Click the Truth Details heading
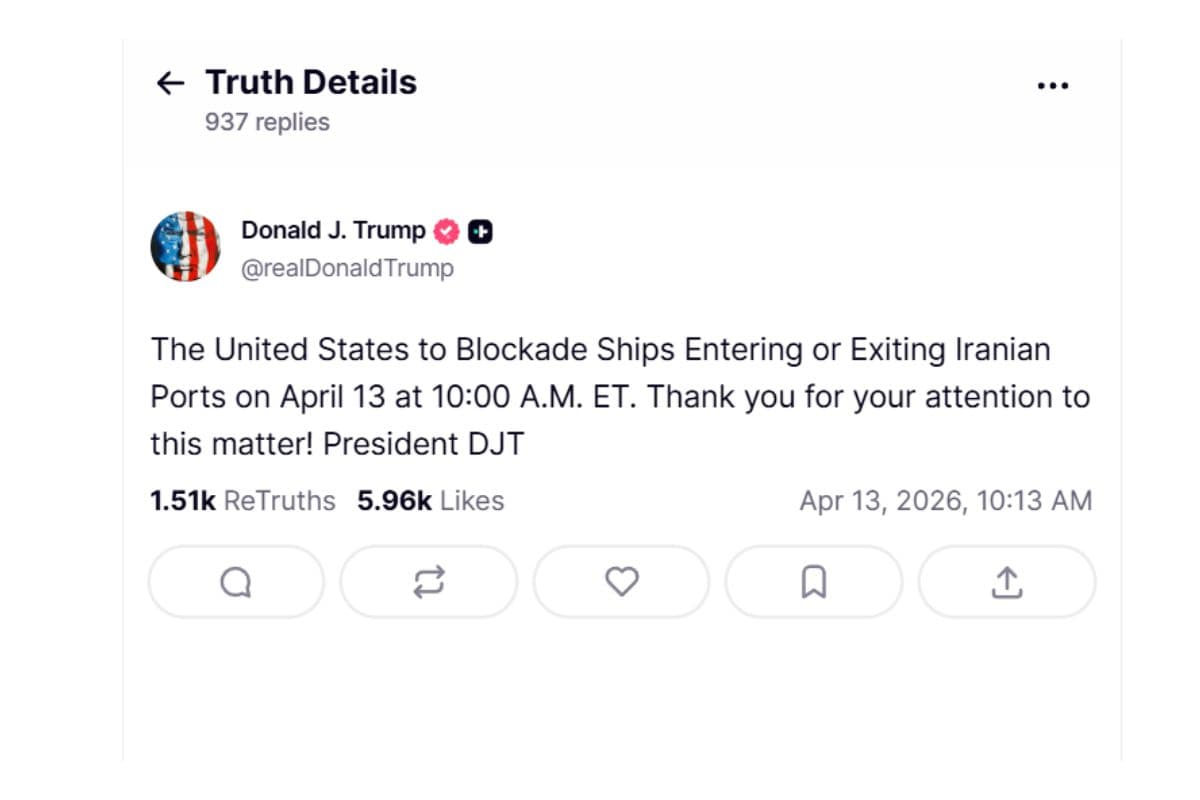The height and width of the screenshot is (800, 1200). tap(311, 82)
